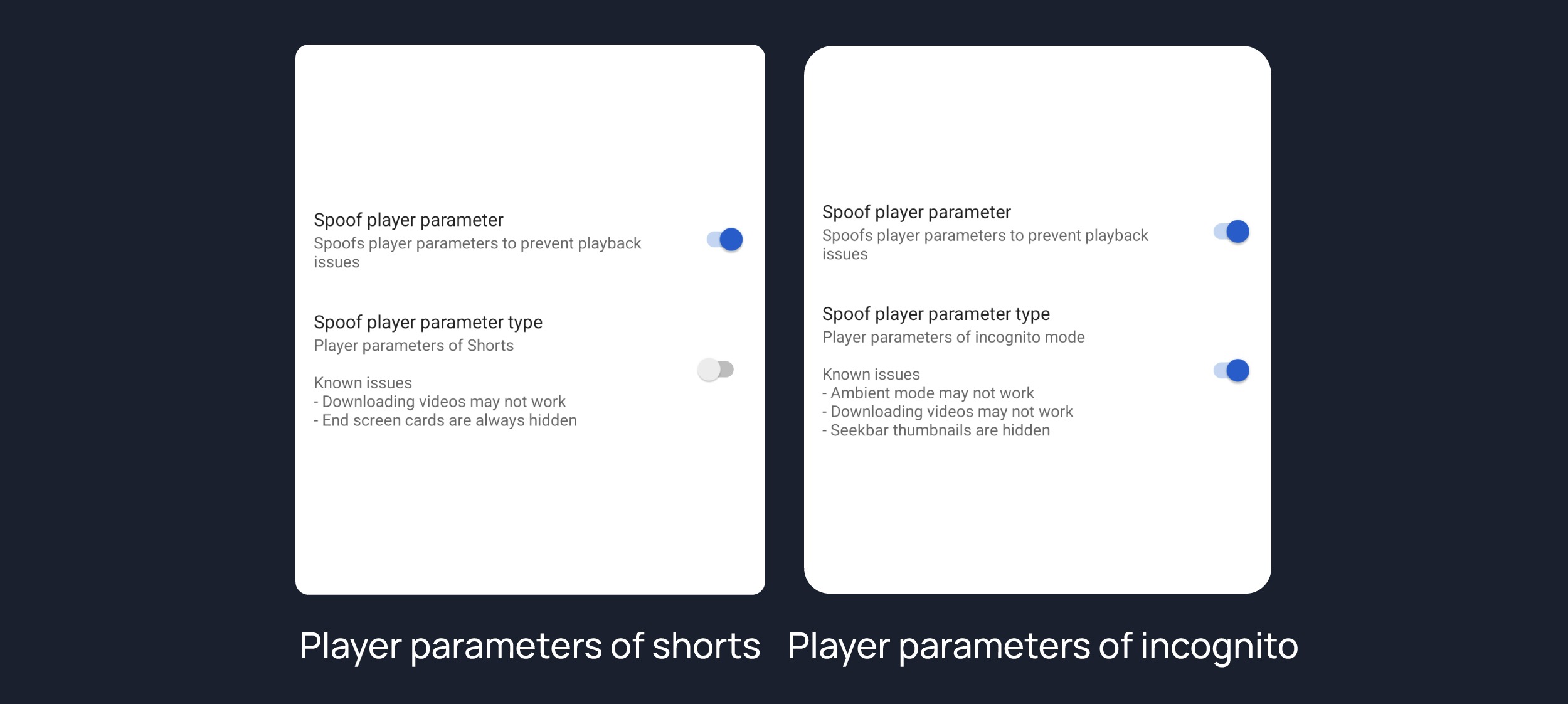Turn off Spoof player parameter in incognito card
The image size is (1568, 704).
[1231, 232]
